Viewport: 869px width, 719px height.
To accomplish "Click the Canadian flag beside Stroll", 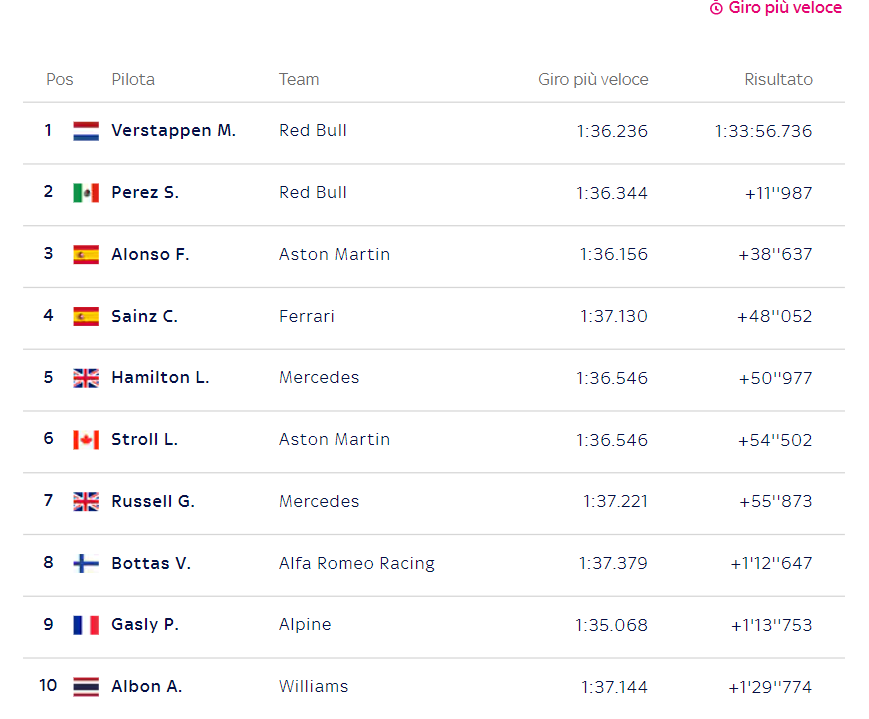I will click(x=86, y=440).
